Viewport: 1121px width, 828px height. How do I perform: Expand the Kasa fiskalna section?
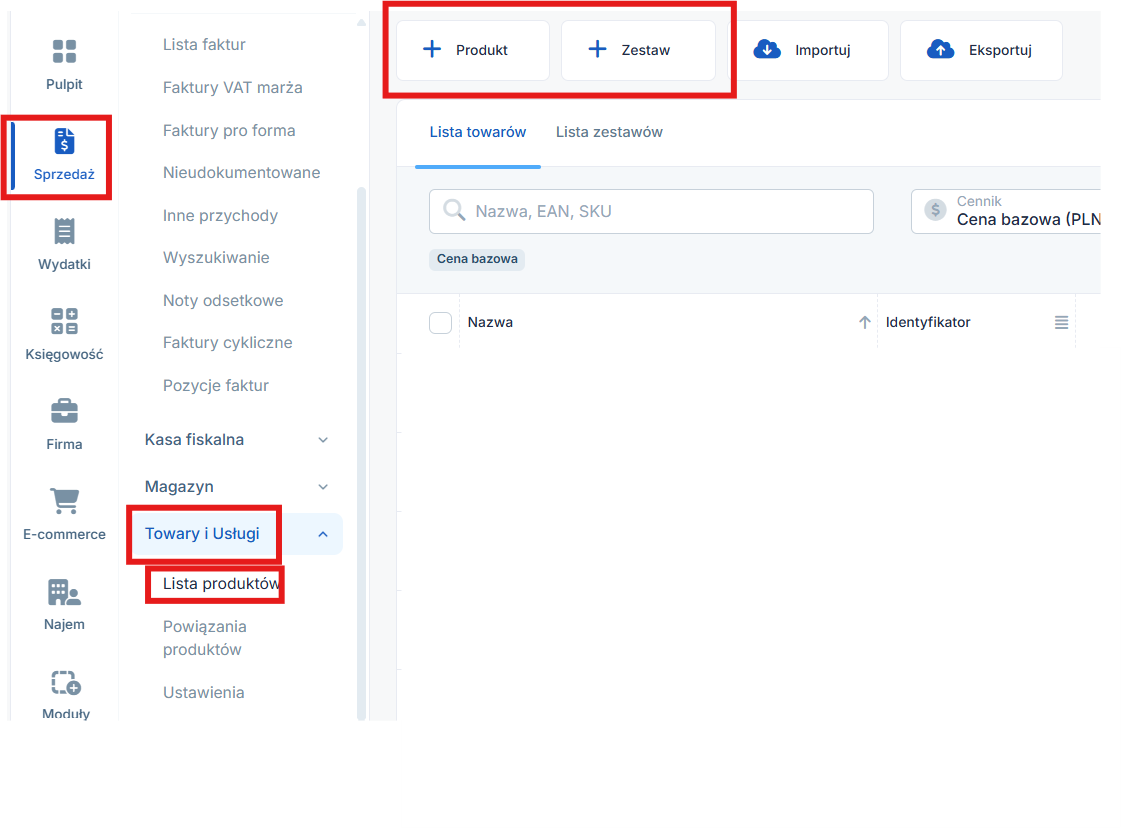pyautogui.click(x=323, y=440)
